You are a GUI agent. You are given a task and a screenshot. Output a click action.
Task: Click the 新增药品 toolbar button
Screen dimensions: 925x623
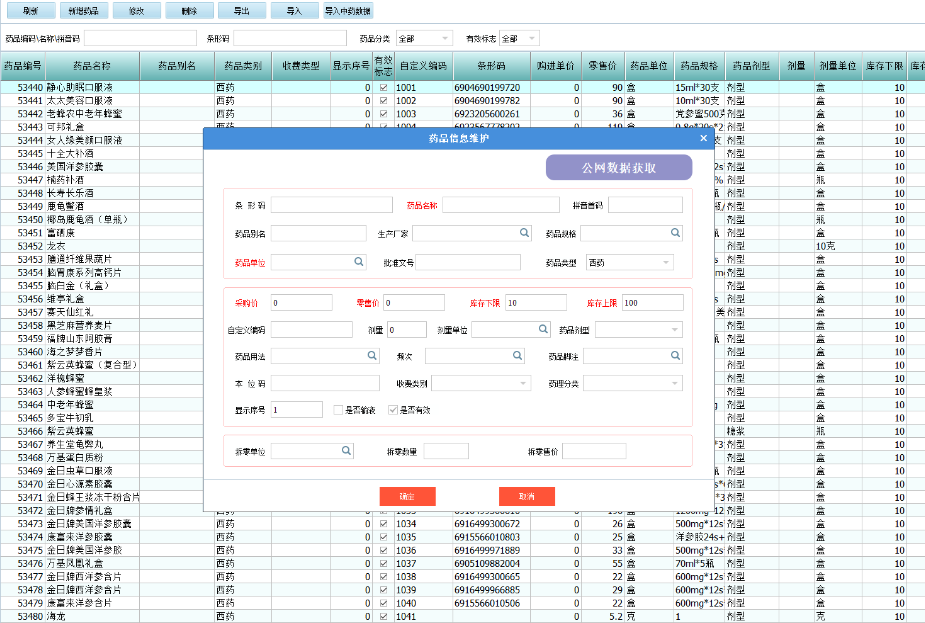pyautogui.click(x=84, y=11)
